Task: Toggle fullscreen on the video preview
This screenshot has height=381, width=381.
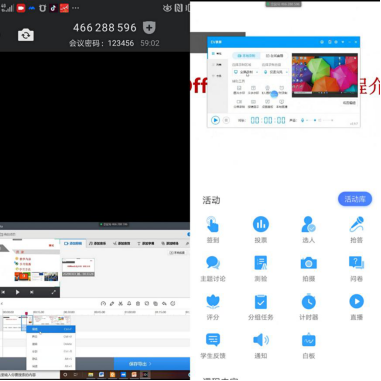Action: (x=53, y=292)
